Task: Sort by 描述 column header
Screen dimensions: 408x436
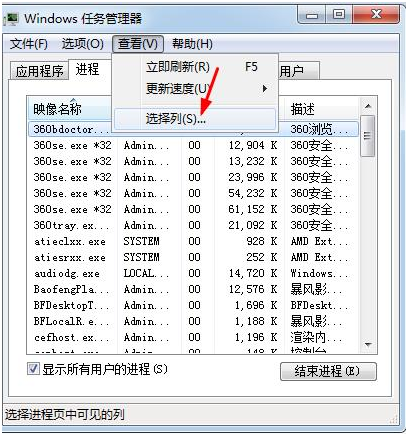Action: [321, 109]
